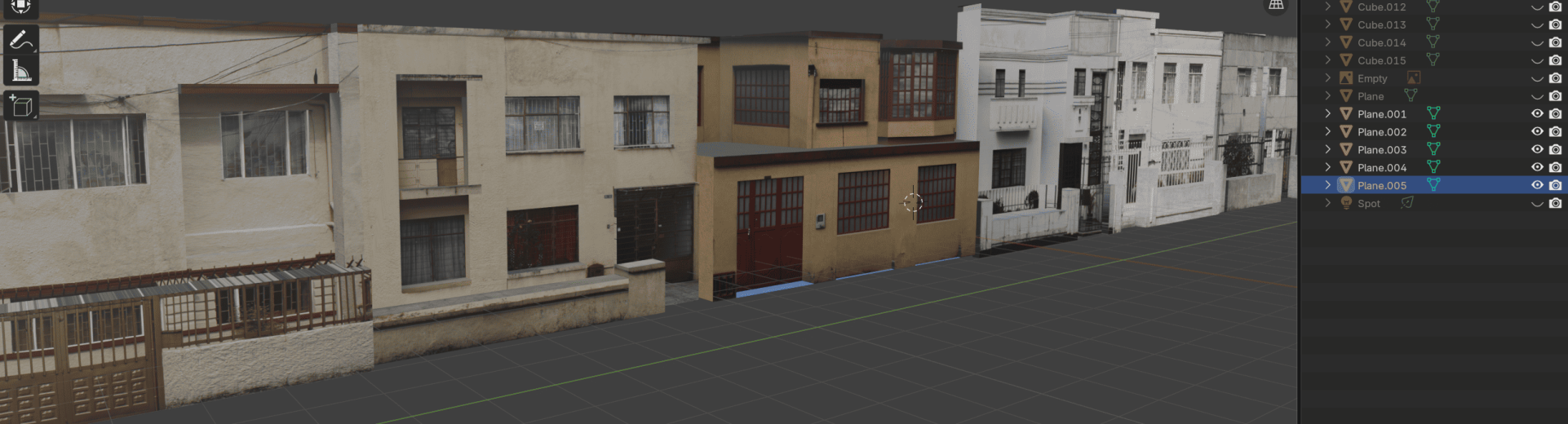Unhide the Spot light in viewport
Viewport: 1568px width, 424px height.
(x=1537, y=204)
